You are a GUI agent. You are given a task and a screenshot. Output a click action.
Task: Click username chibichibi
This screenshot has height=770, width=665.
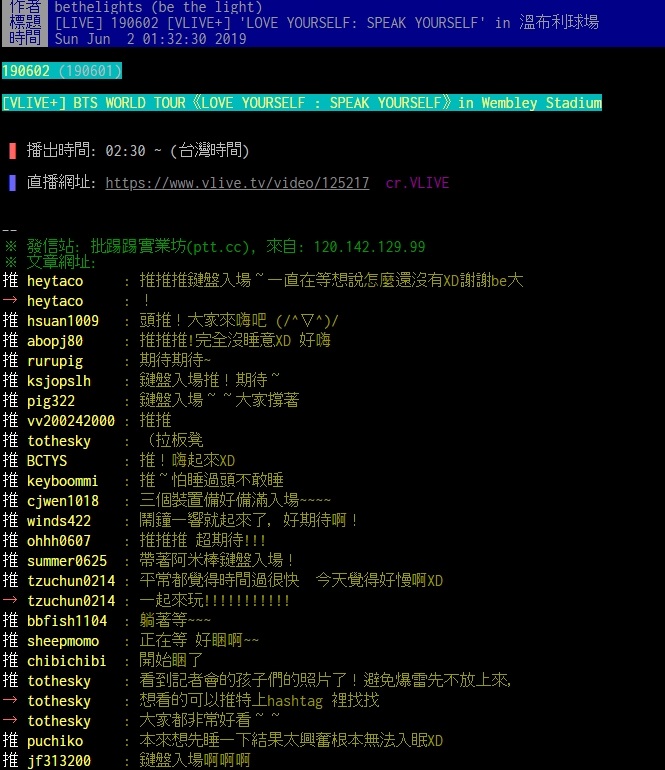click(67, 661)
